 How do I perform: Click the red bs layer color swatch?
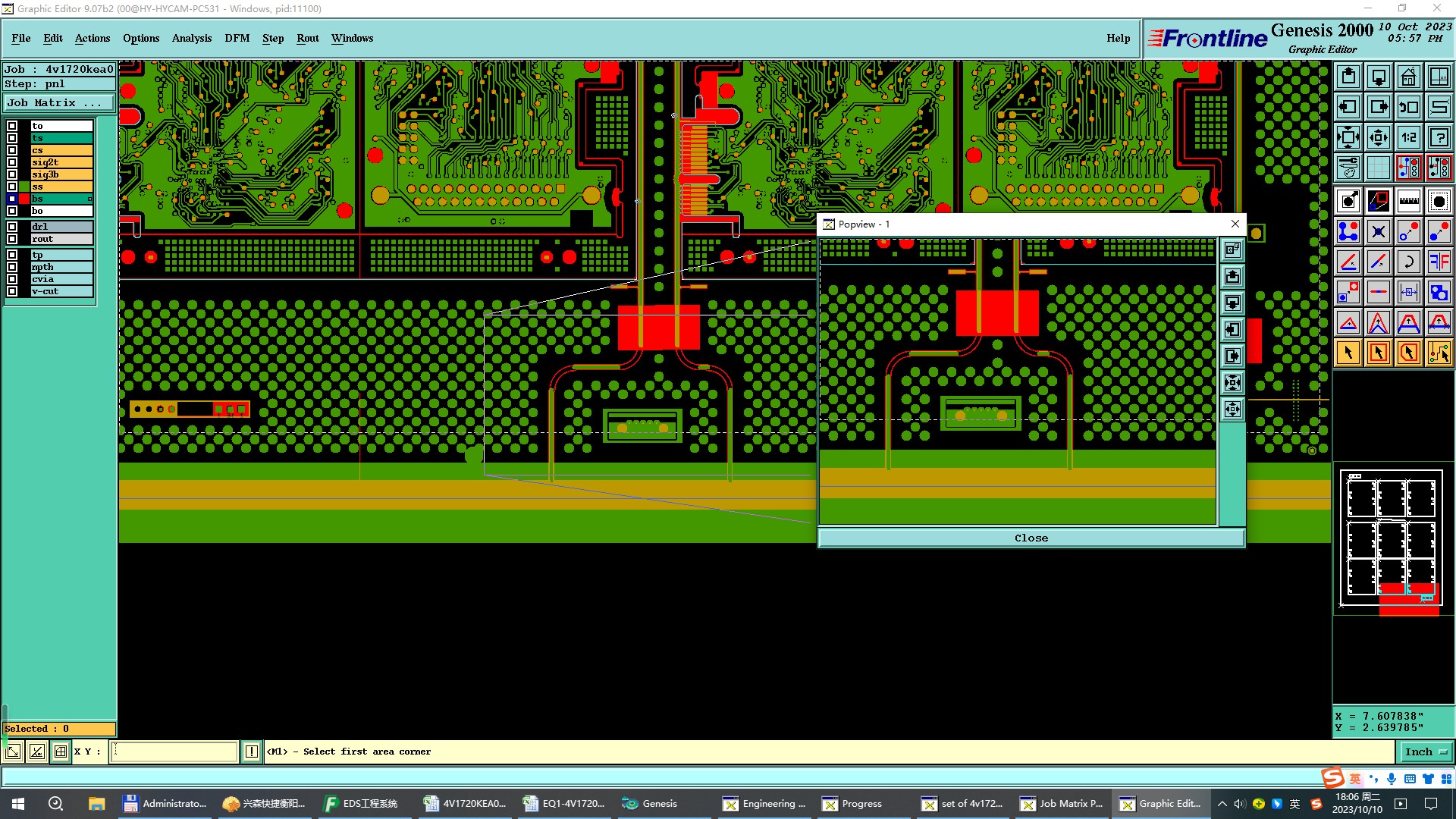[x=24, y=199]
